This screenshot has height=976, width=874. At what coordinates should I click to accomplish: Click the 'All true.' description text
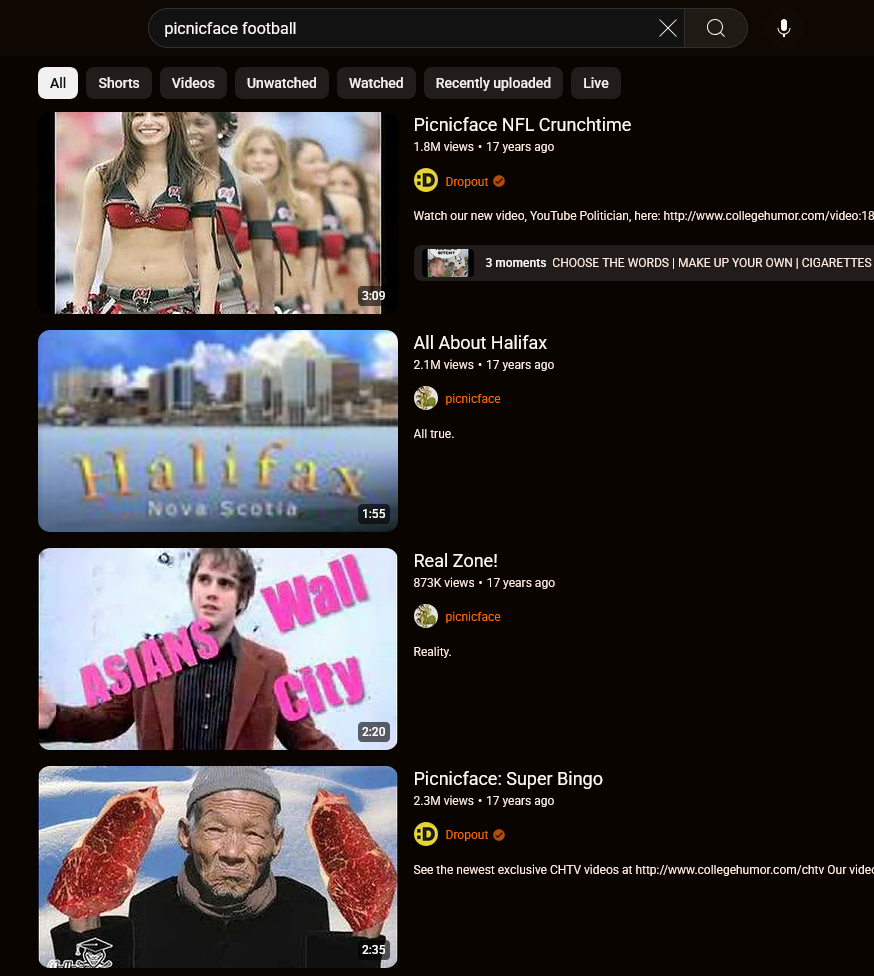coord(434,434)
